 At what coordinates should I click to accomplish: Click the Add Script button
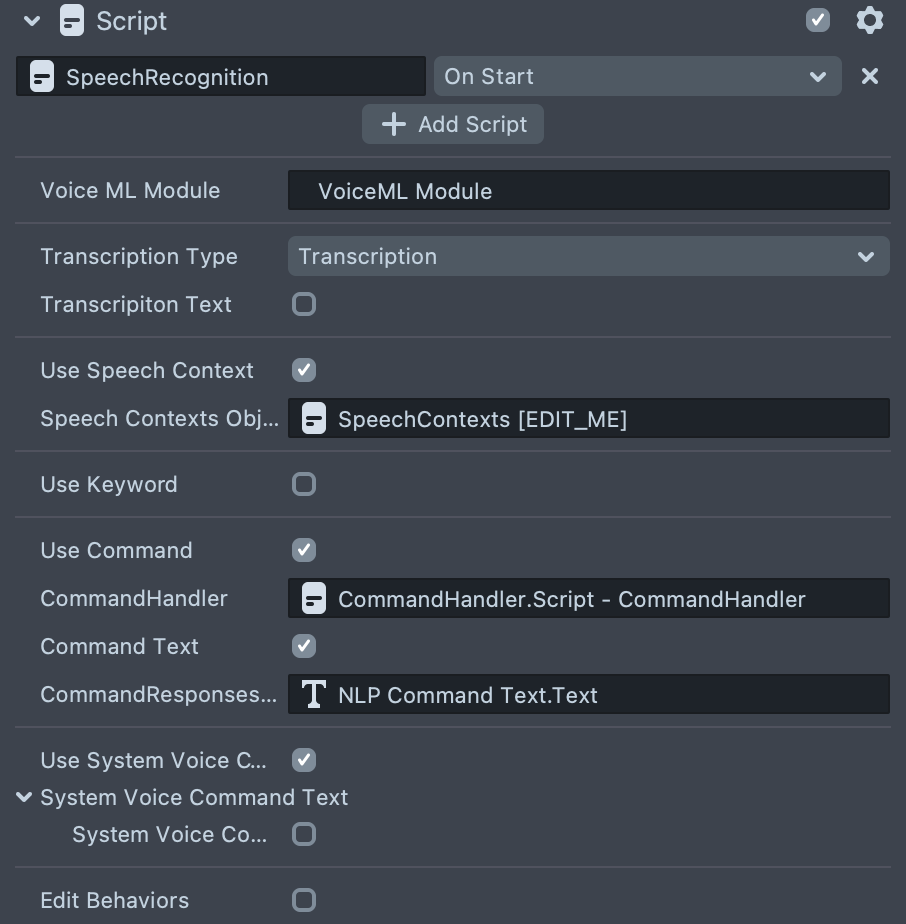[453, 124]
